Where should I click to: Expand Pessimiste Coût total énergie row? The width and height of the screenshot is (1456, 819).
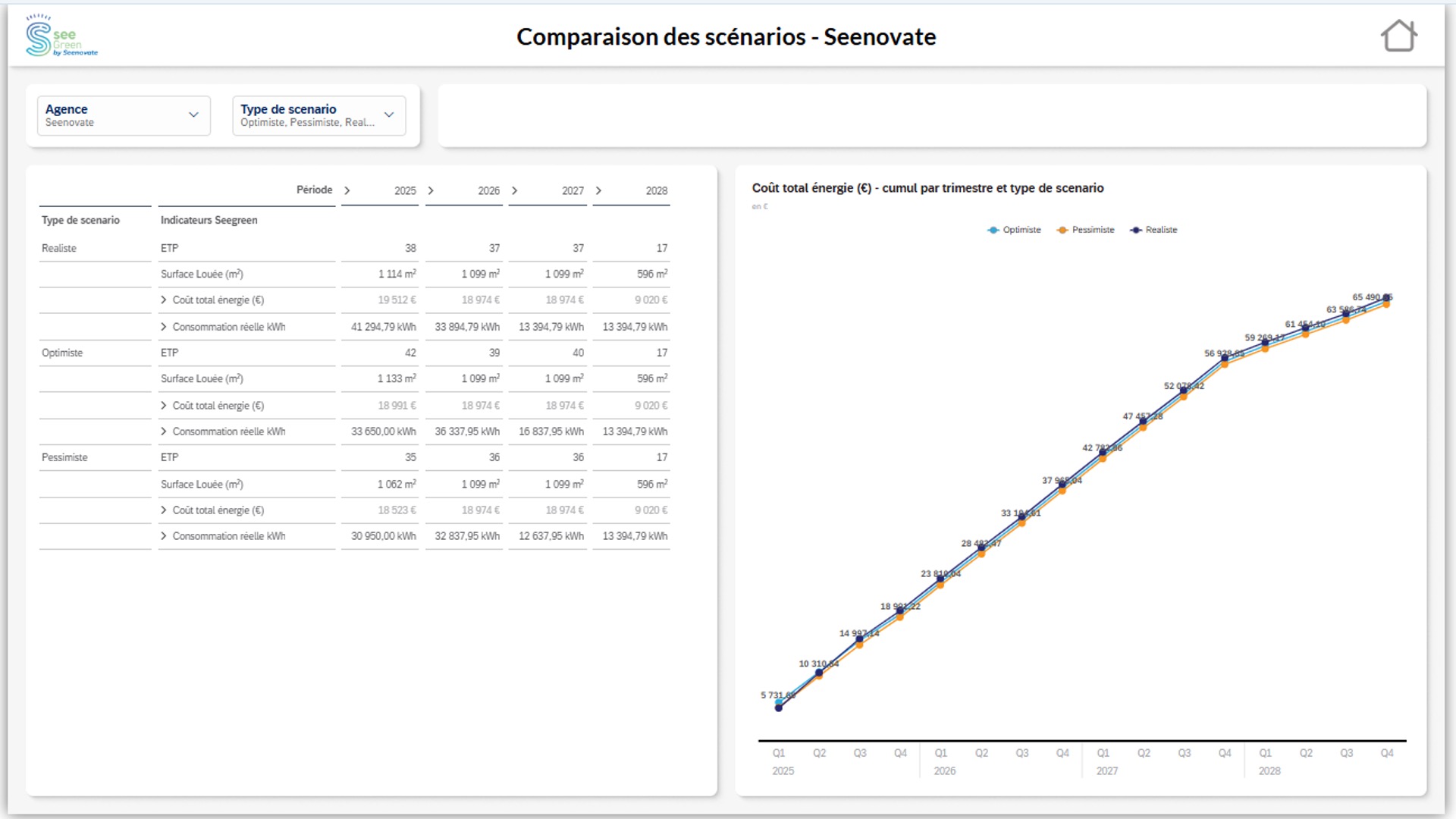(164, 510)
